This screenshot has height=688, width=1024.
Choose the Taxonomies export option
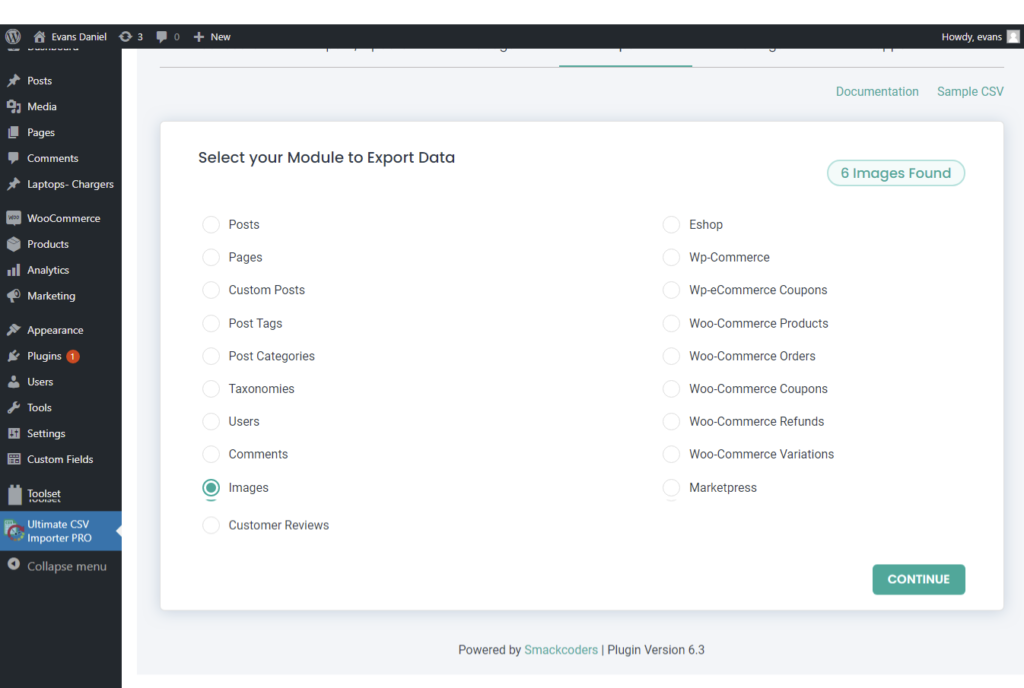pyautogui.click(x=211, y=388)
